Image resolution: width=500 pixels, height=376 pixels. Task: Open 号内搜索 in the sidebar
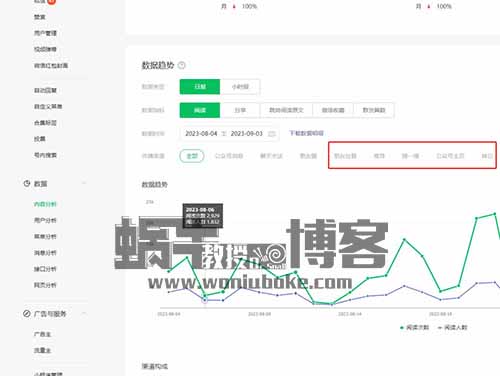click(45, 155)
